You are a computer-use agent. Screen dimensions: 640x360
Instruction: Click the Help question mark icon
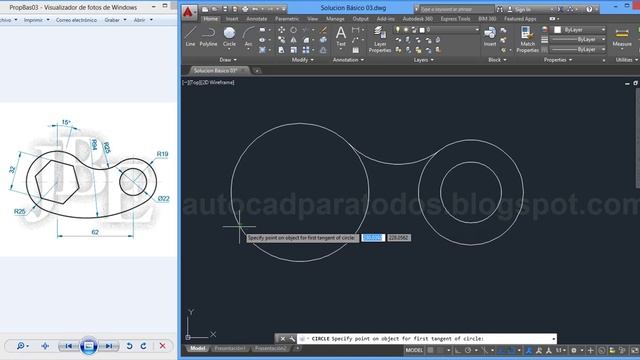click(589, 9)
